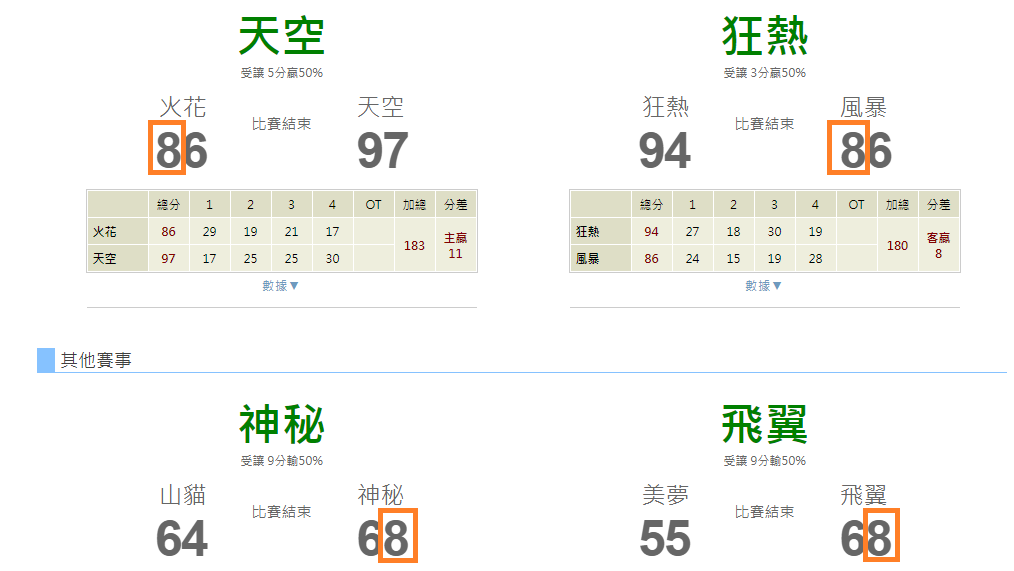This screenshot has width=1014, height=571.
Task: Click 加總 value 183 in first table
Action: (x=415, y=245)
